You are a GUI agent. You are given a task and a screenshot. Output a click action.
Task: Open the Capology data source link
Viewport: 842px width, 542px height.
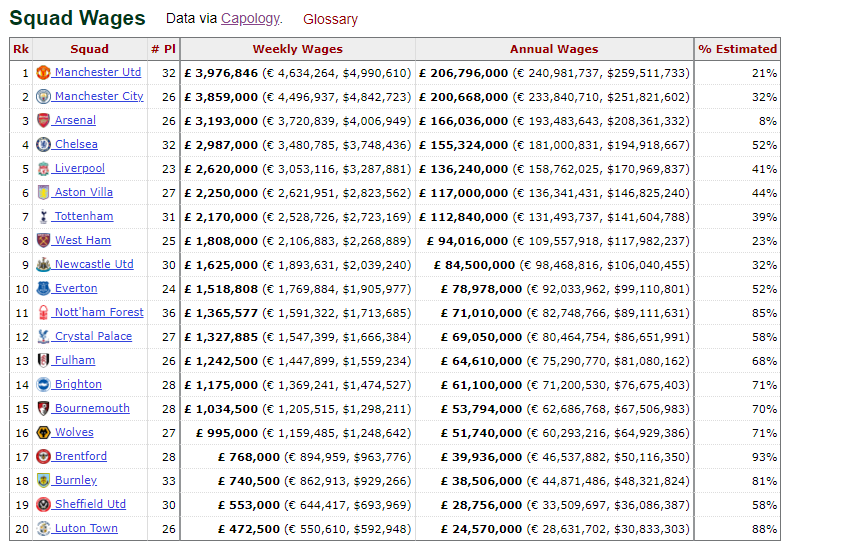point(250,19)
